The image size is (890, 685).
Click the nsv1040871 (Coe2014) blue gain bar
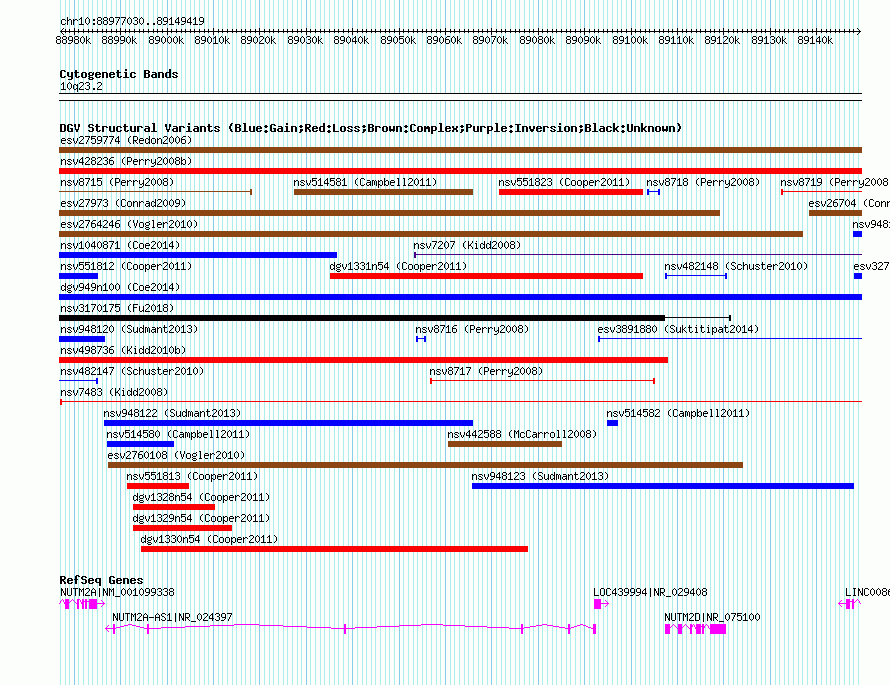coord(198,255)
